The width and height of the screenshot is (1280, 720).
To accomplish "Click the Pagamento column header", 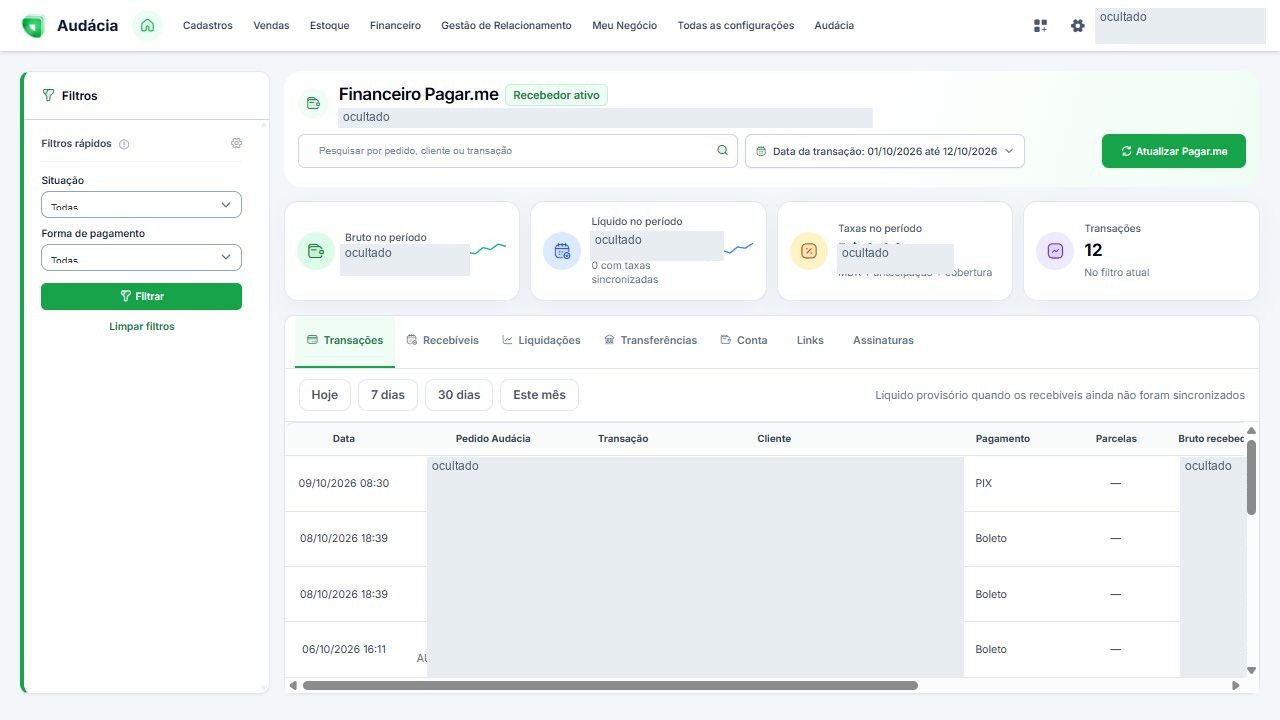I will click(x=1003, y=439).
